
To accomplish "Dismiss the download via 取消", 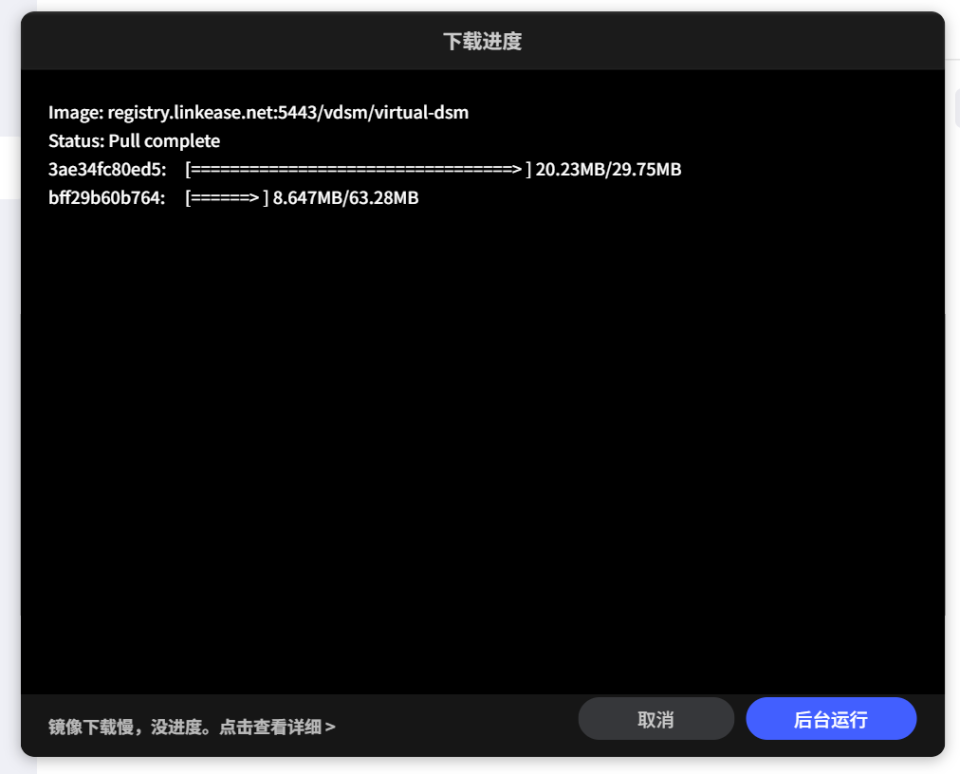I will pos(655,718).
